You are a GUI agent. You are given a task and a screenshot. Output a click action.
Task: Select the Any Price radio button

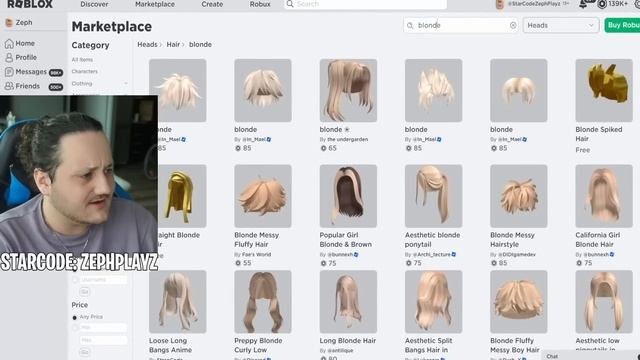pos(75,317)
